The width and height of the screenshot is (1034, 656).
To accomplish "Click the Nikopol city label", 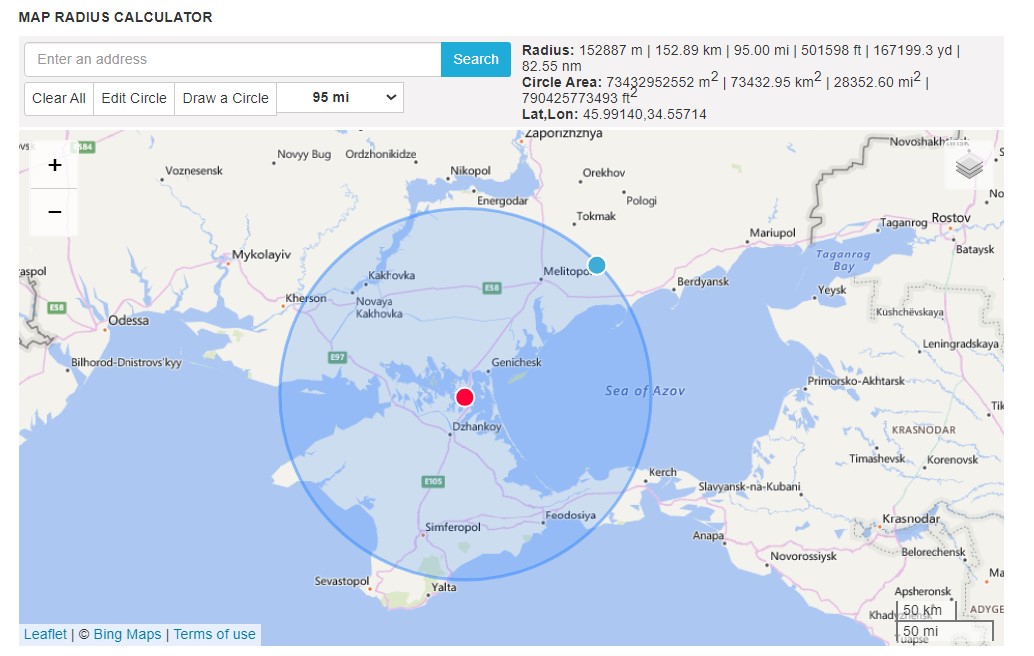I will pyautogui.click(x=470, y=171).
